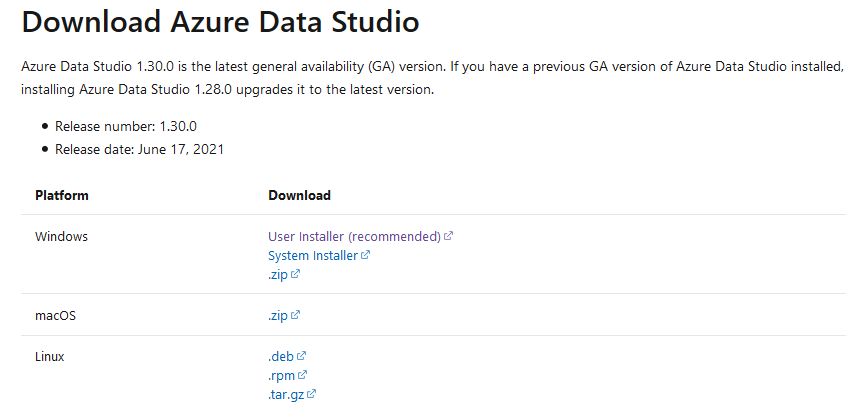The width and height of the screenshot is (846, 405).
Task: Choose the Linux .rpm download link
Action: tap(281, 375)
